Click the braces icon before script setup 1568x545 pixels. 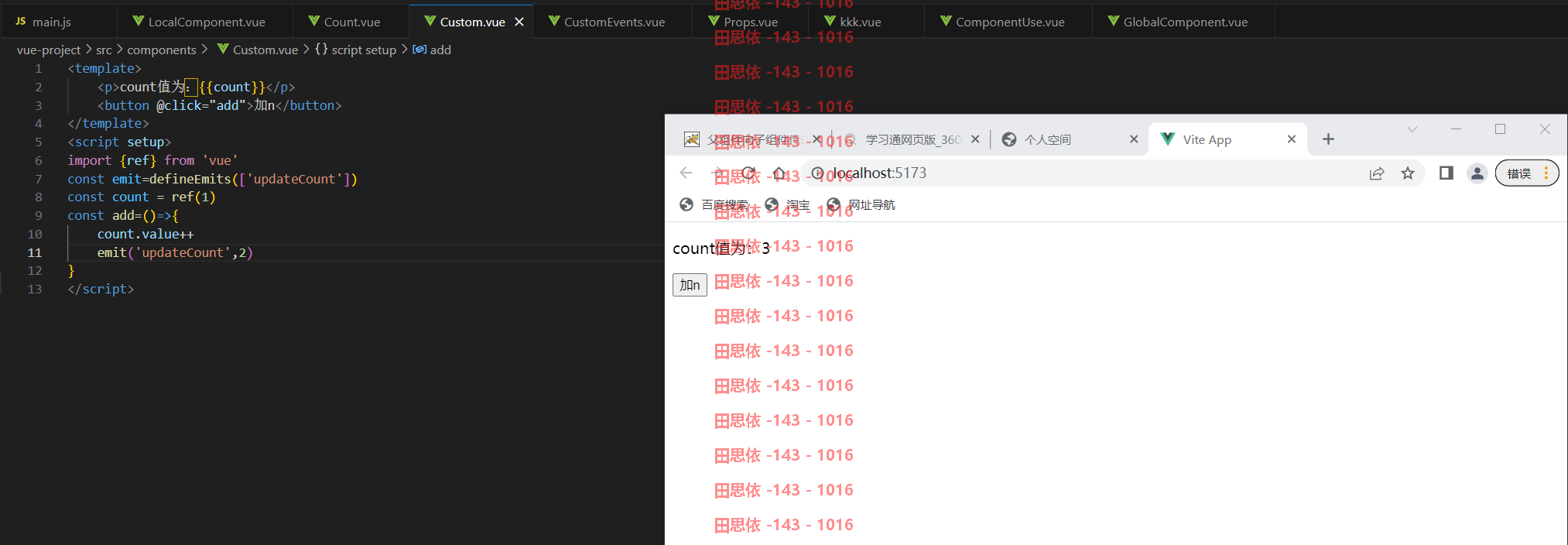321,49
